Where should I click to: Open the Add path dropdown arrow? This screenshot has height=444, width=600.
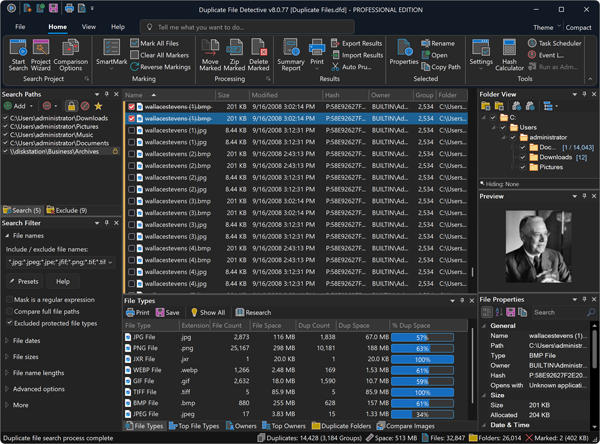click(31, 106)
